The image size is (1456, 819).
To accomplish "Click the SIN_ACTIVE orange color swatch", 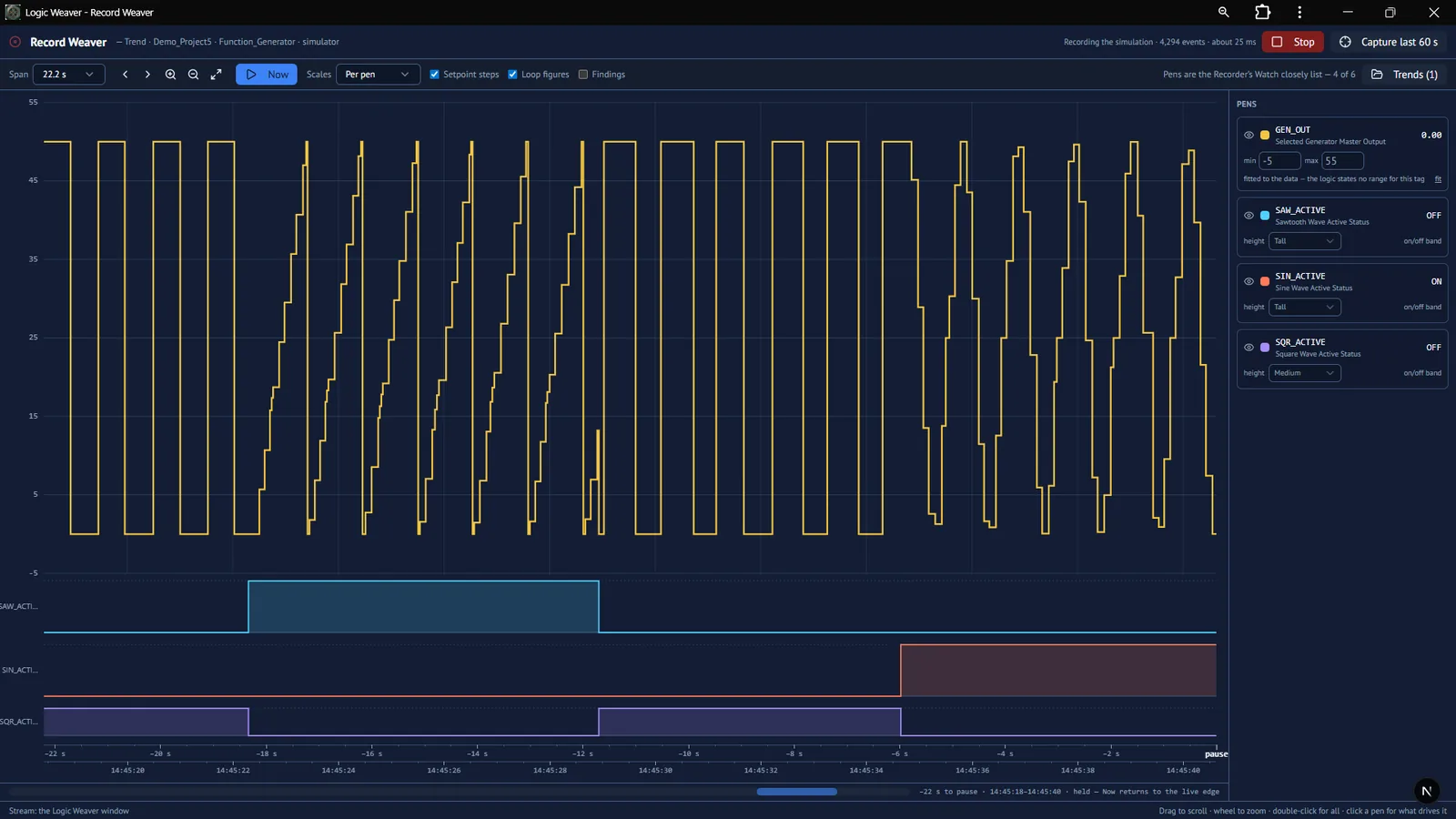I will pyautogui.click(x=1265, y=281).
